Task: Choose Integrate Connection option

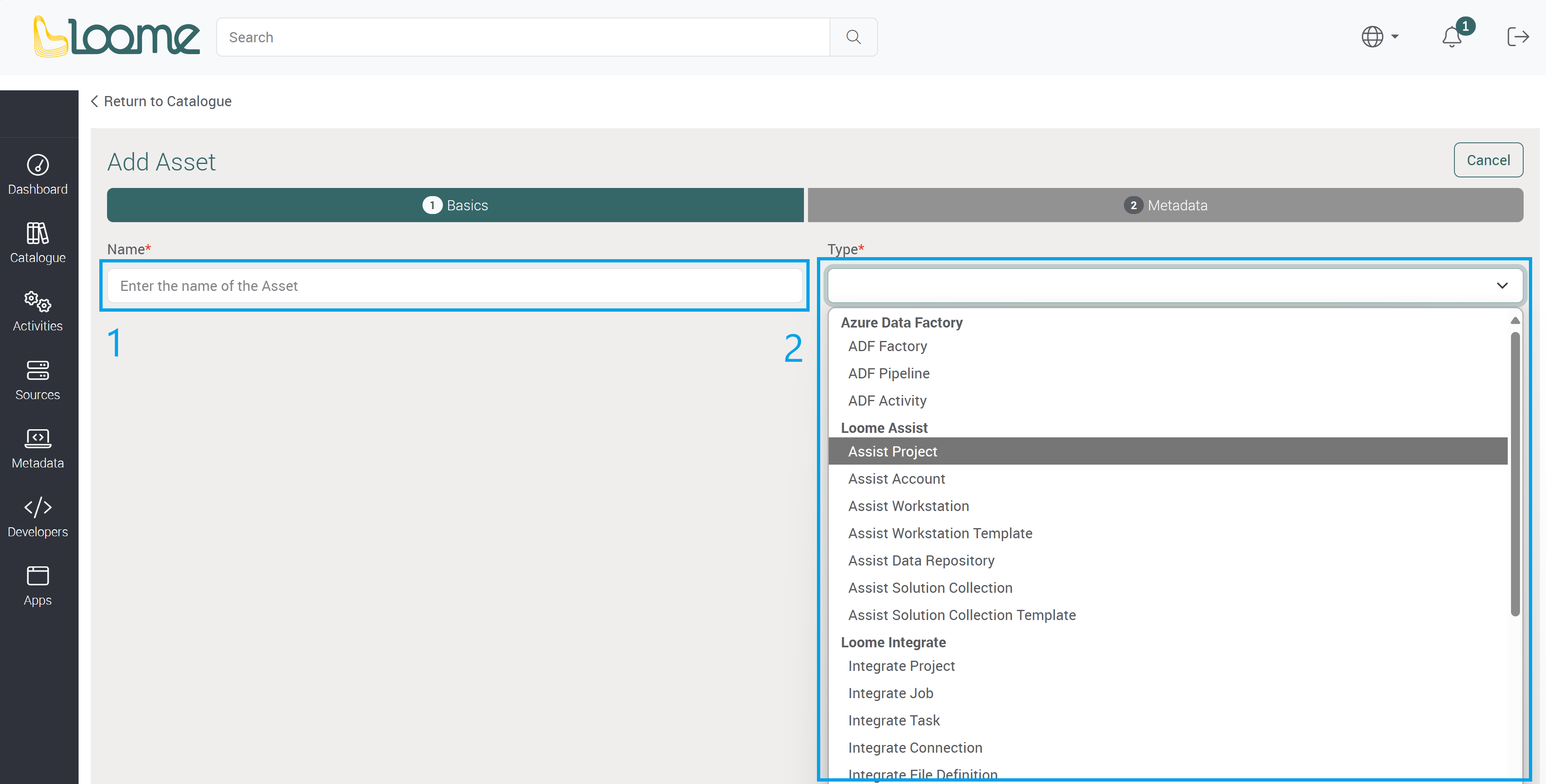Action: [x=1168, y=747]
